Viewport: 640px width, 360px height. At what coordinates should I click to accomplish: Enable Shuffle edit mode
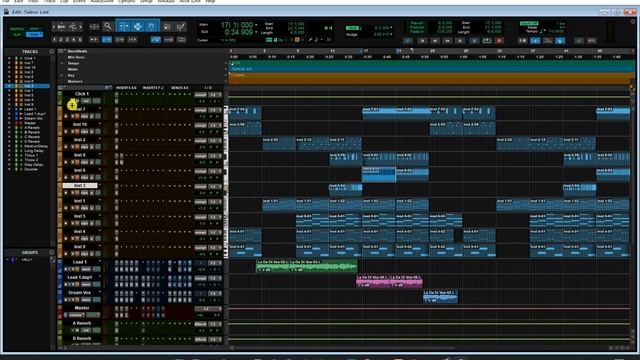17,29
